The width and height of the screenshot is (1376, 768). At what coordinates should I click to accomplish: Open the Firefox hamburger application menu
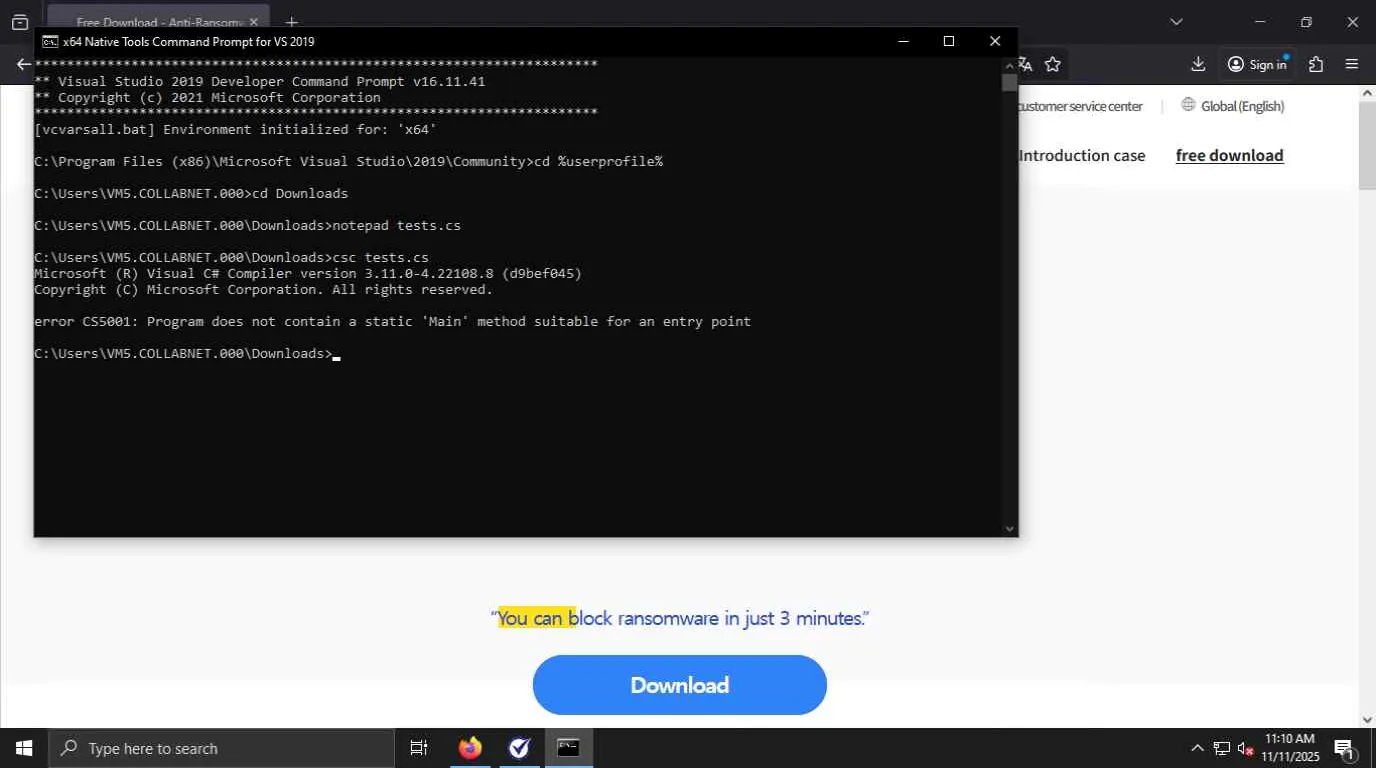(x=1352, y=64)
